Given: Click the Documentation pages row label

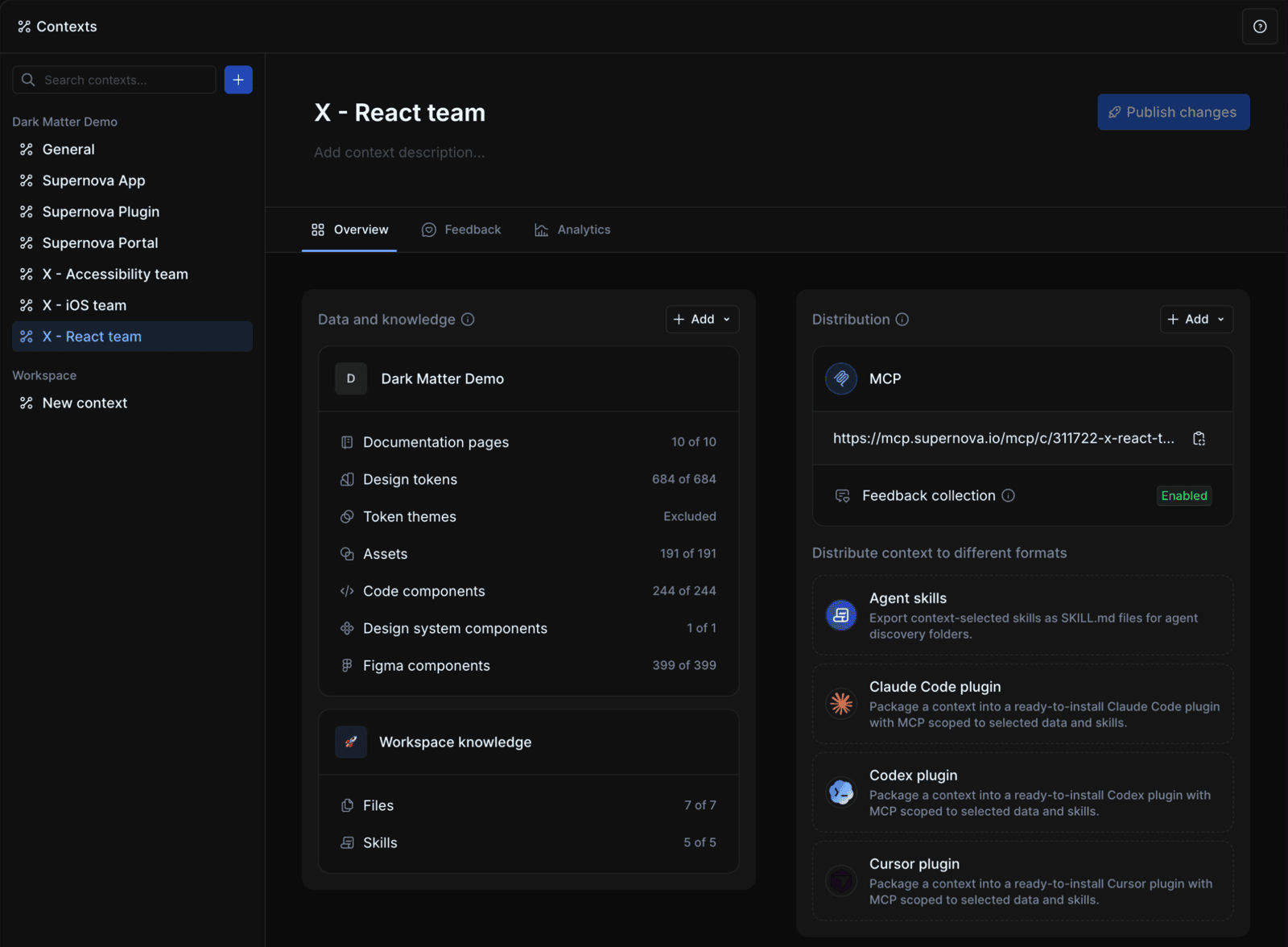Looking at the screenshot, I should pos(436,442).
